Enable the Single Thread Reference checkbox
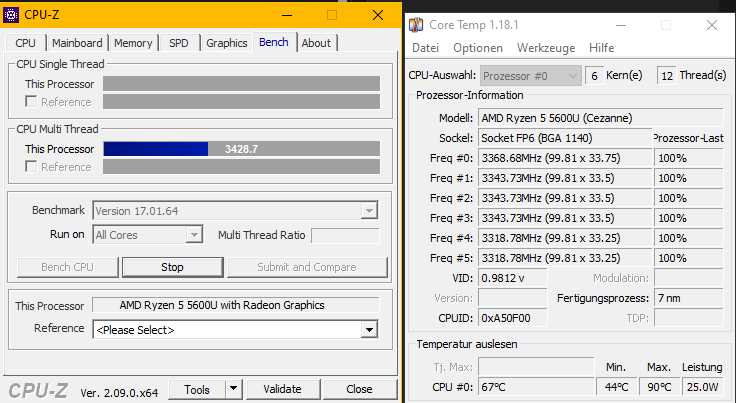Image resolution: width=736 pixels, height=403 pixels. pos(31,101)
